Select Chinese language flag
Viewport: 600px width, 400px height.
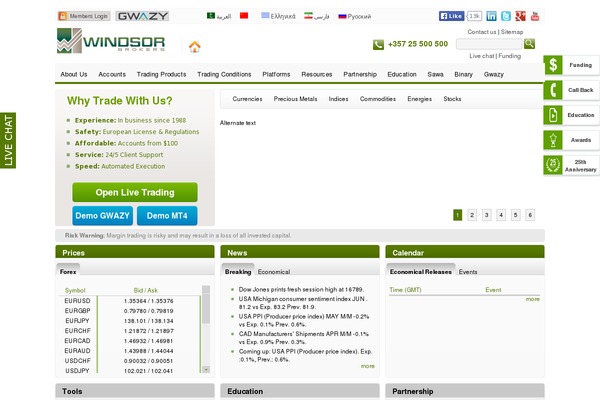coord(244,16)
